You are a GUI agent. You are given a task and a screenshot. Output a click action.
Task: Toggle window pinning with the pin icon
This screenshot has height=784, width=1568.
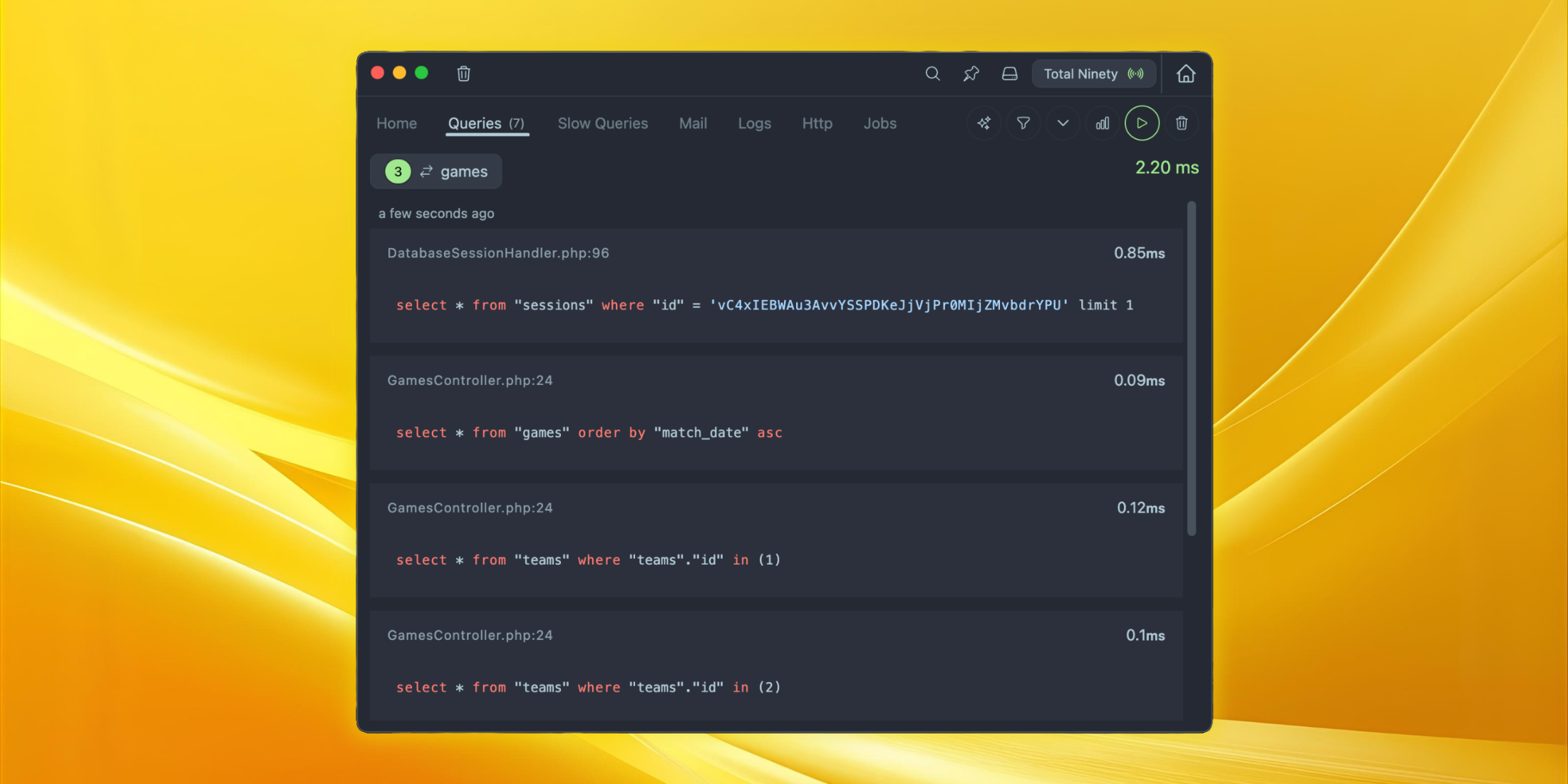(971, 73)
